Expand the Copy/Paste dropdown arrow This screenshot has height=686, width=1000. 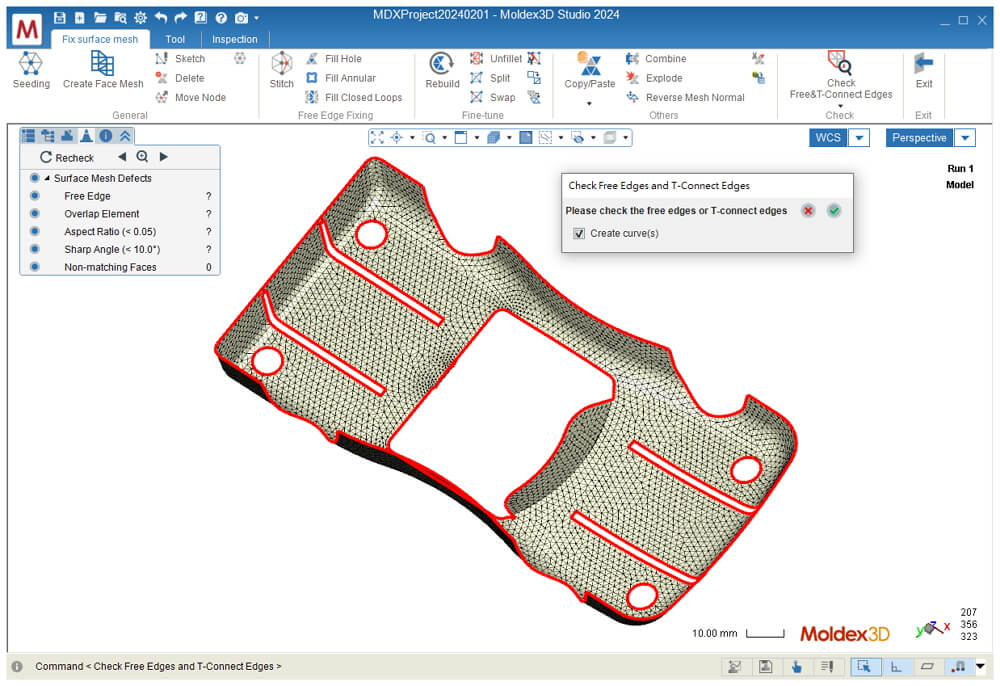pos(589,103)
